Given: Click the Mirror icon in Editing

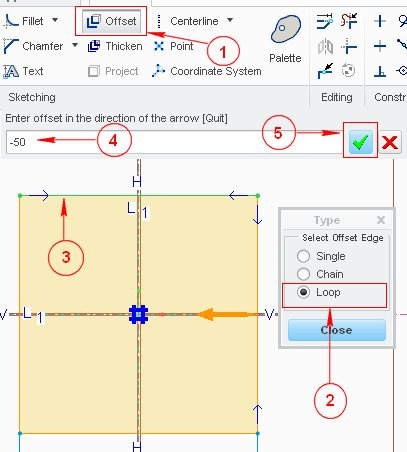Looking at the screenshot, I should click(x=325, y=46).
